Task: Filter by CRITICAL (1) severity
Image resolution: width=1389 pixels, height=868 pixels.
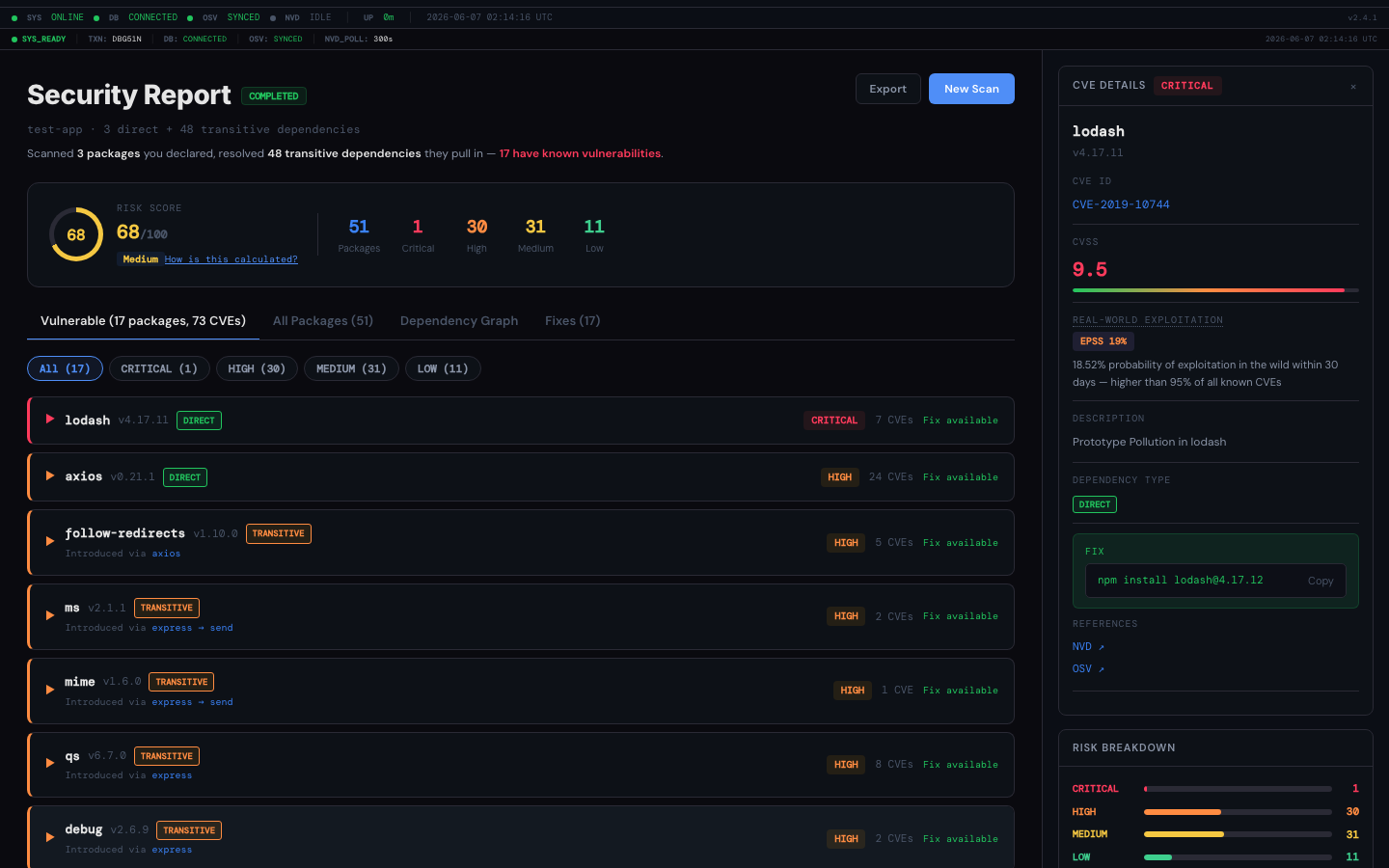Action: coord(159,368)
